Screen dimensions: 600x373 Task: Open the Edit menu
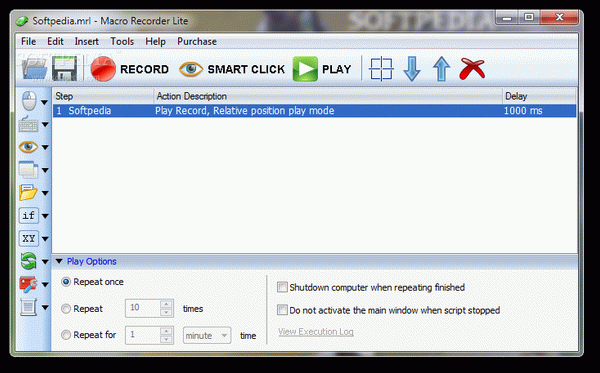[55, 41]
